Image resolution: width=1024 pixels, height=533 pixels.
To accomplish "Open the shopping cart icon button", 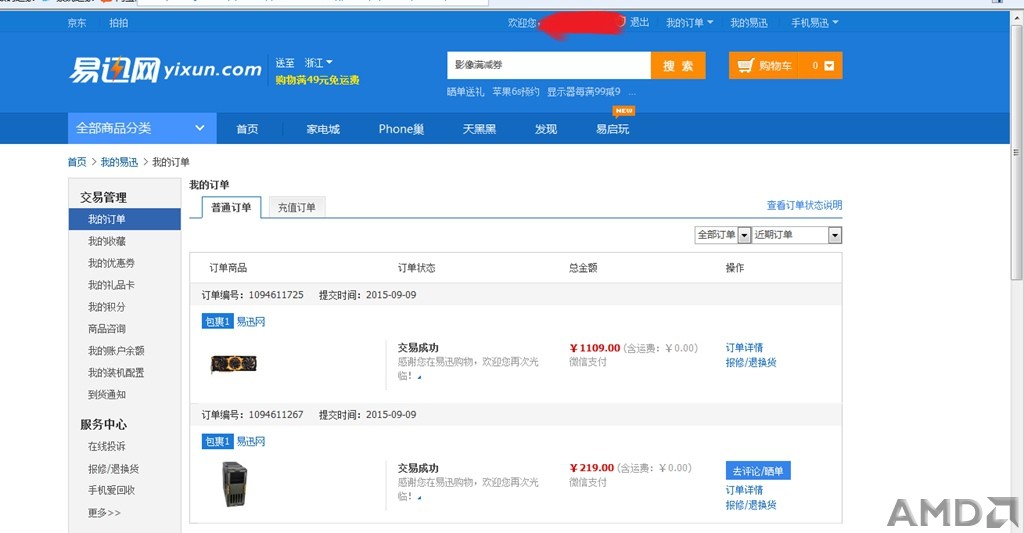I will click(x=764, y=65).
